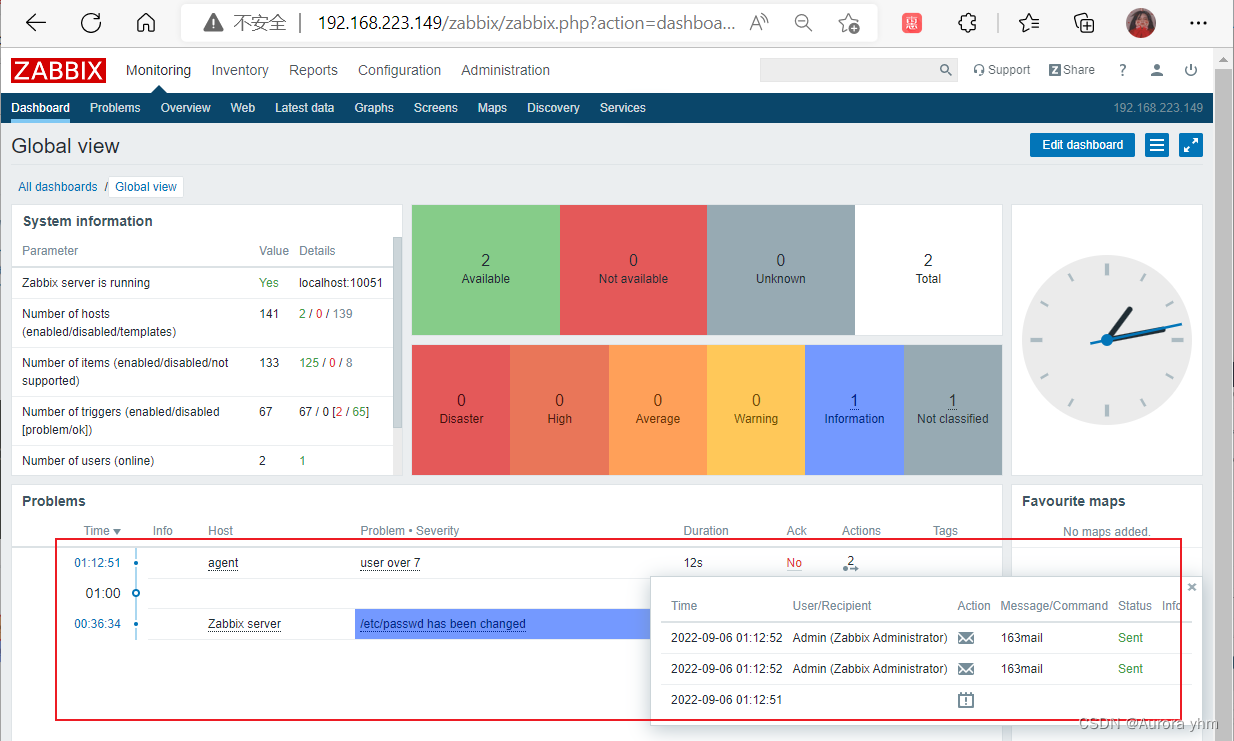This screenshot has width=1234, height=741.
Task: Open the Web monitoring tab
Action: click(242, 108)
